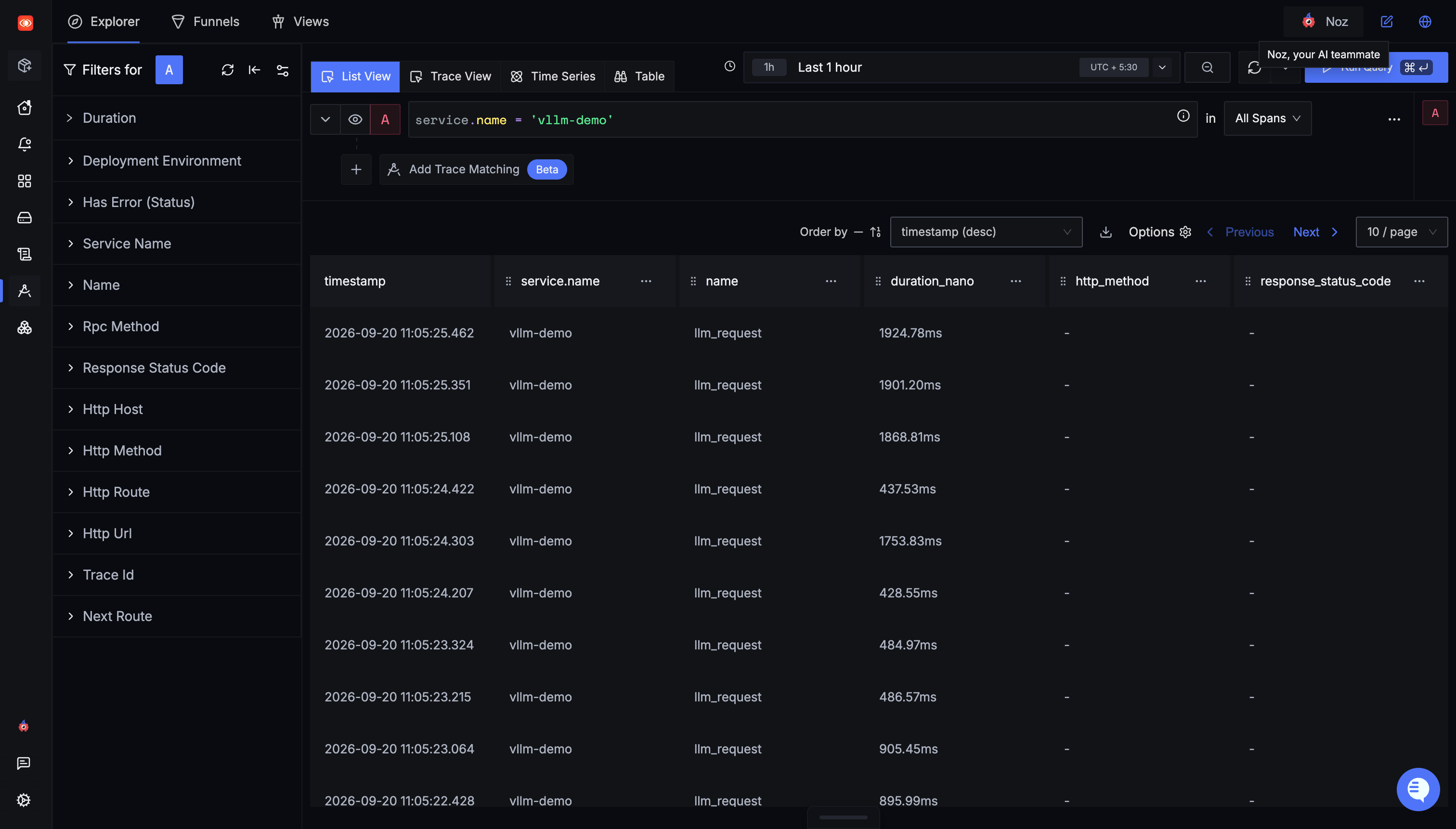
Task: Toggle query A visibility eye
Action: 355,119
